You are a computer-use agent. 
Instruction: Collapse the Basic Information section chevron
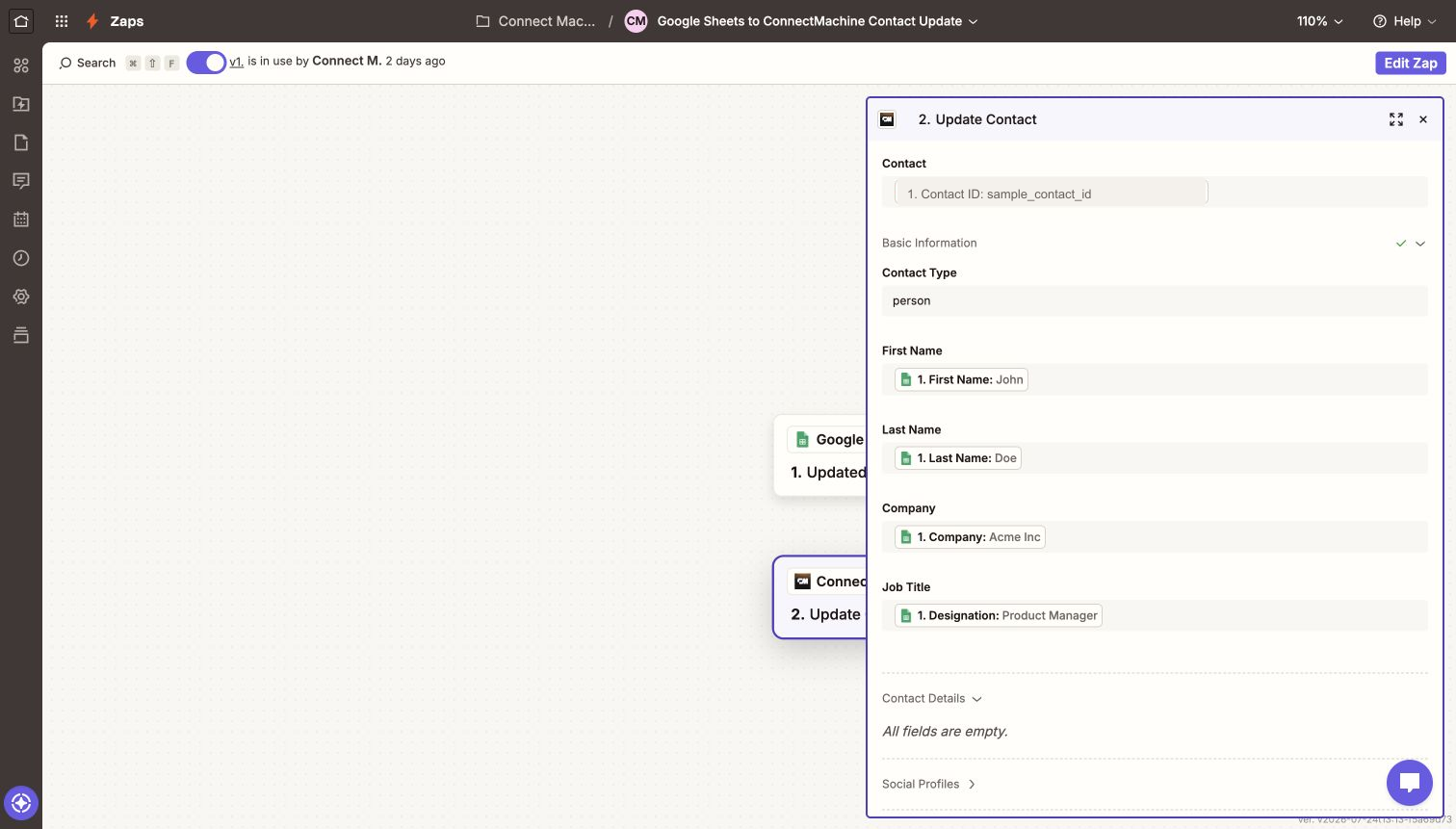1420,244
